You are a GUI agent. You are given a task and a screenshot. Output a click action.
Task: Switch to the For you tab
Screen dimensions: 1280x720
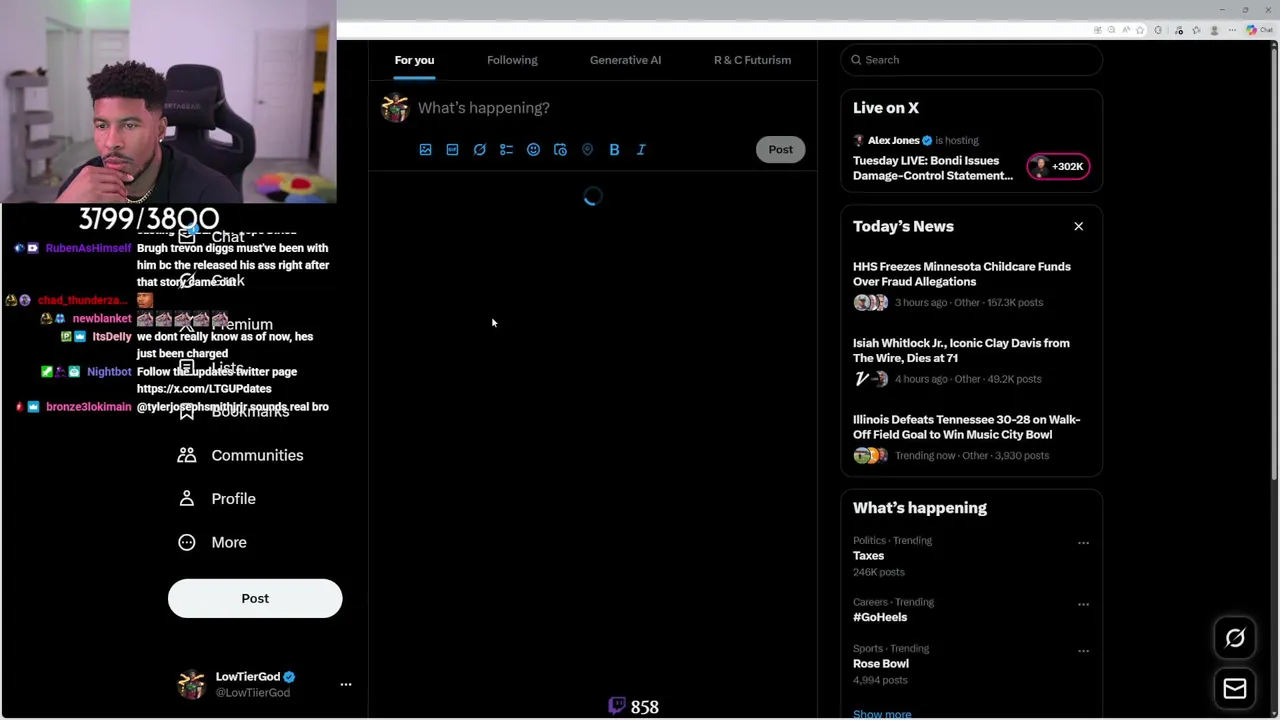(x=414, y=60)
